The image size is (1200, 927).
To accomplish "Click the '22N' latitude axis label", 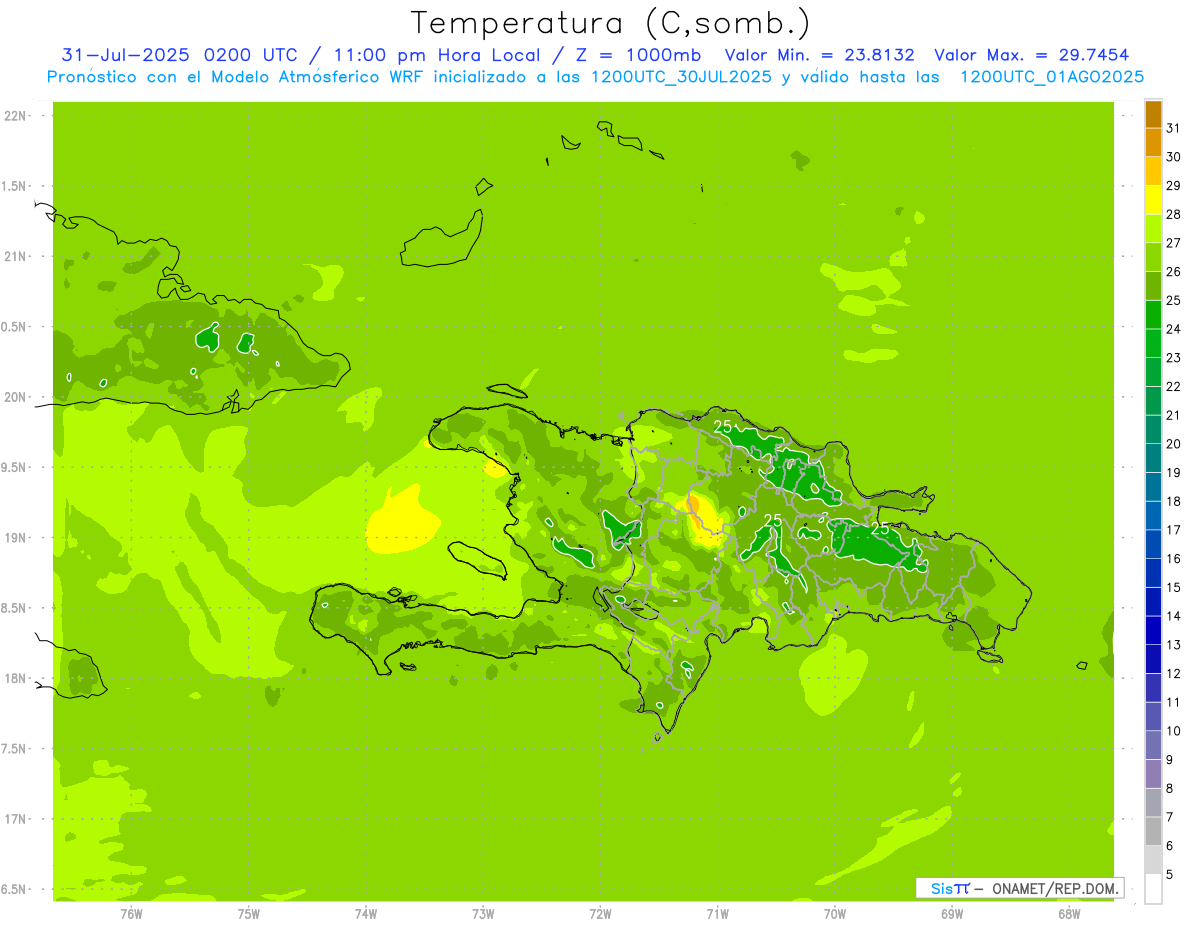I will click(14, 116).
